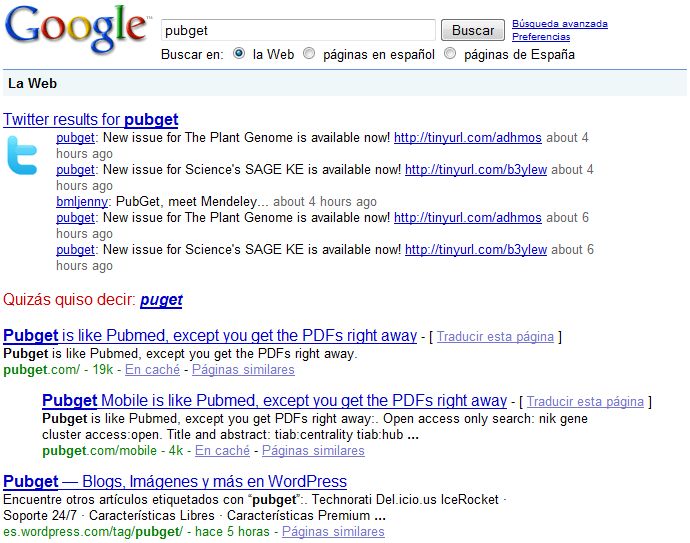The height and width of the screenshot is (543, 690).
Task: Click the suggested spelling "puget"
Action: point(161,299)
